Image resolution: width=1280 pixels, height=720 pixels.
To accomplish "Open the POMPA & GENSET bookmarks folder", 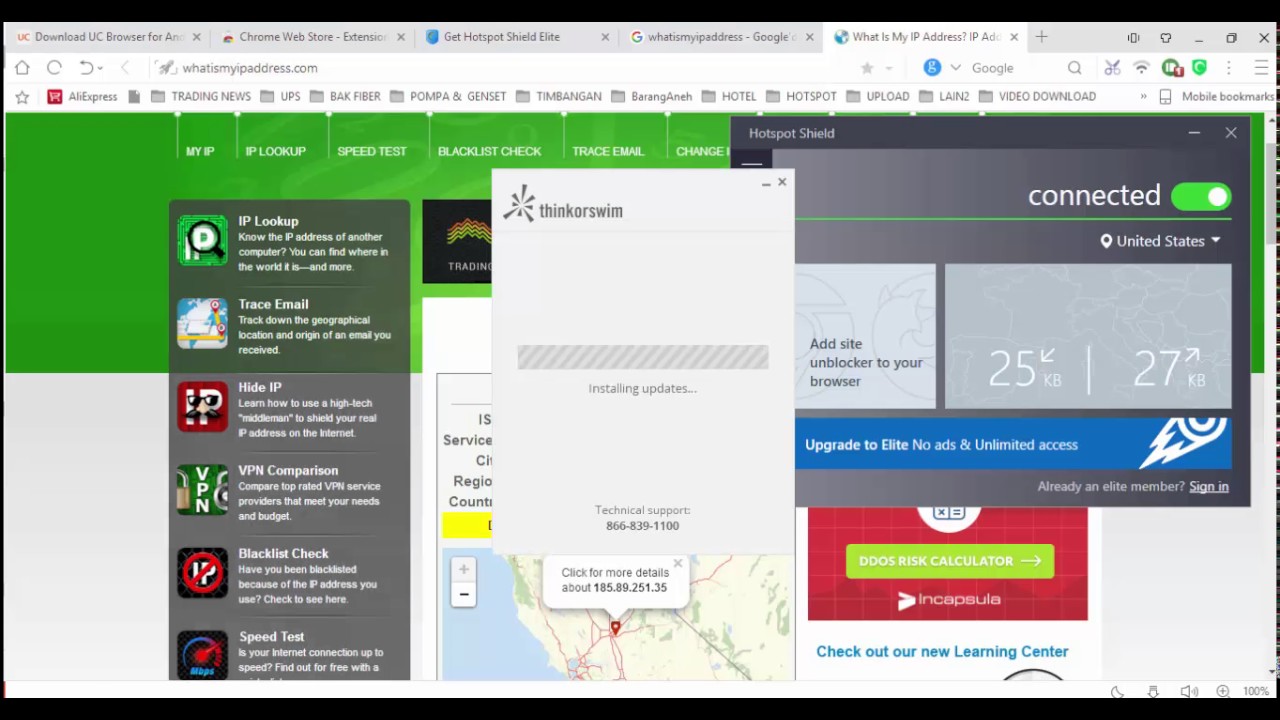I will tap(448, 97).
